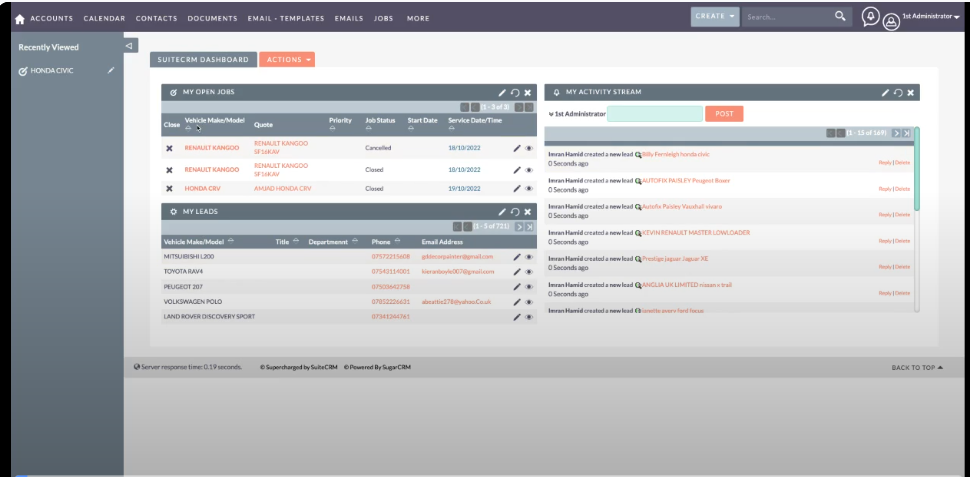This screenshot has height=477, width=970.
Task: Open the Create dropdown
Action: pyautogui.click(x=714, y=17)
